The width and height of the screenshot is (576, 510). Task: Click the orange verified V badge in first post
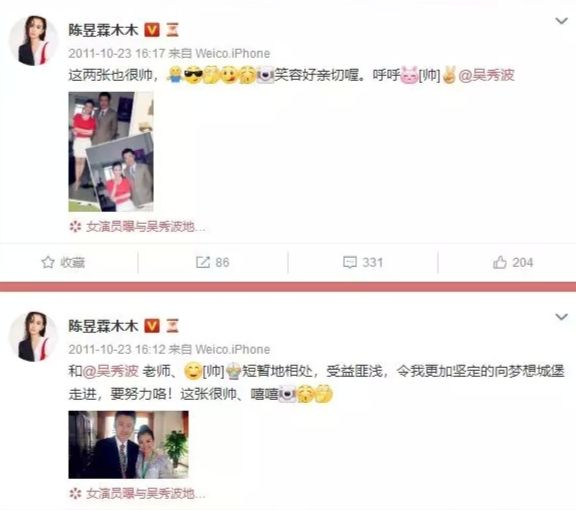(152, 30)
